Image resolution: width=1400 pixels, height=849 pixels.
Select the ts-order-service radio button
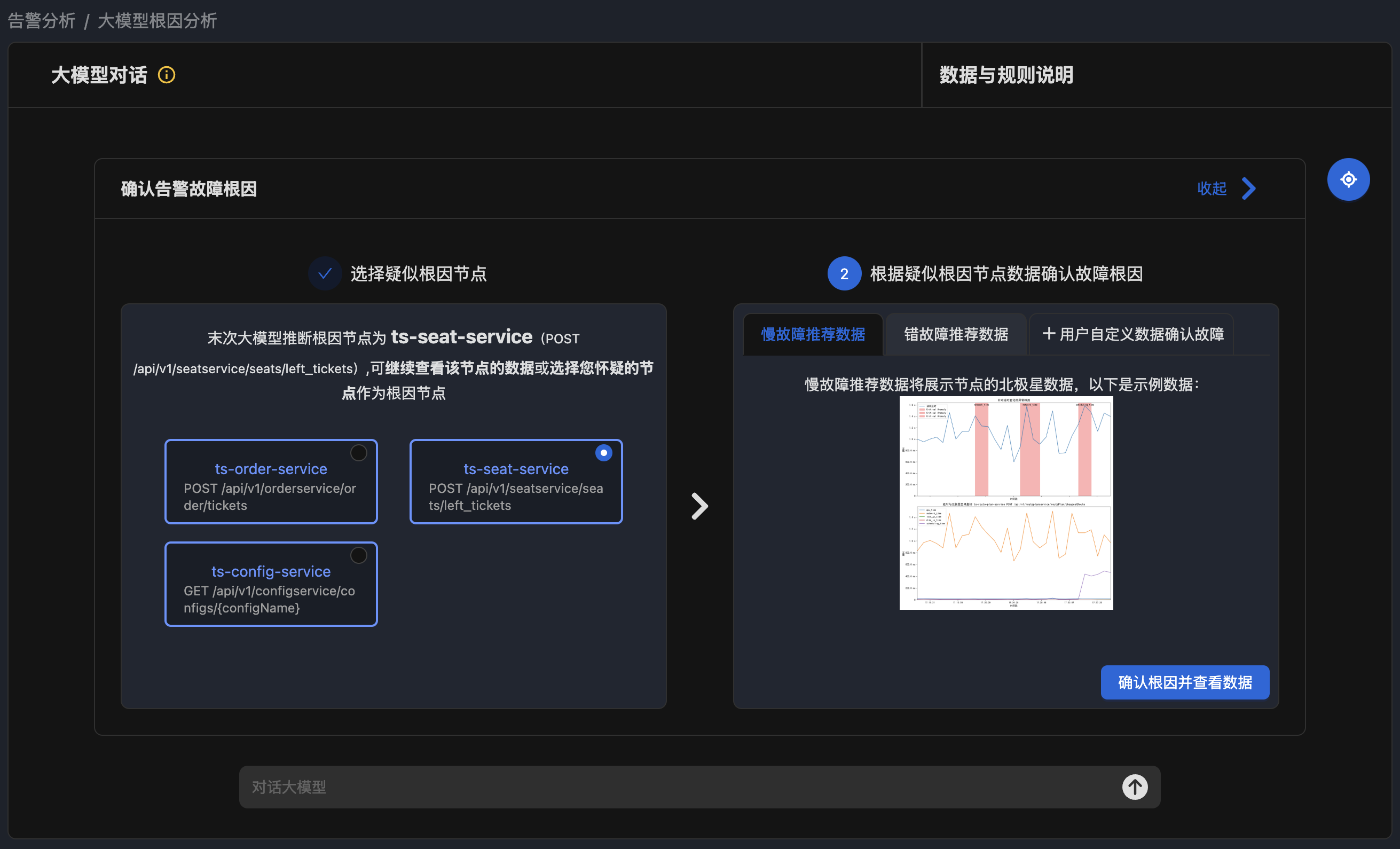click(x=358, y=453)
